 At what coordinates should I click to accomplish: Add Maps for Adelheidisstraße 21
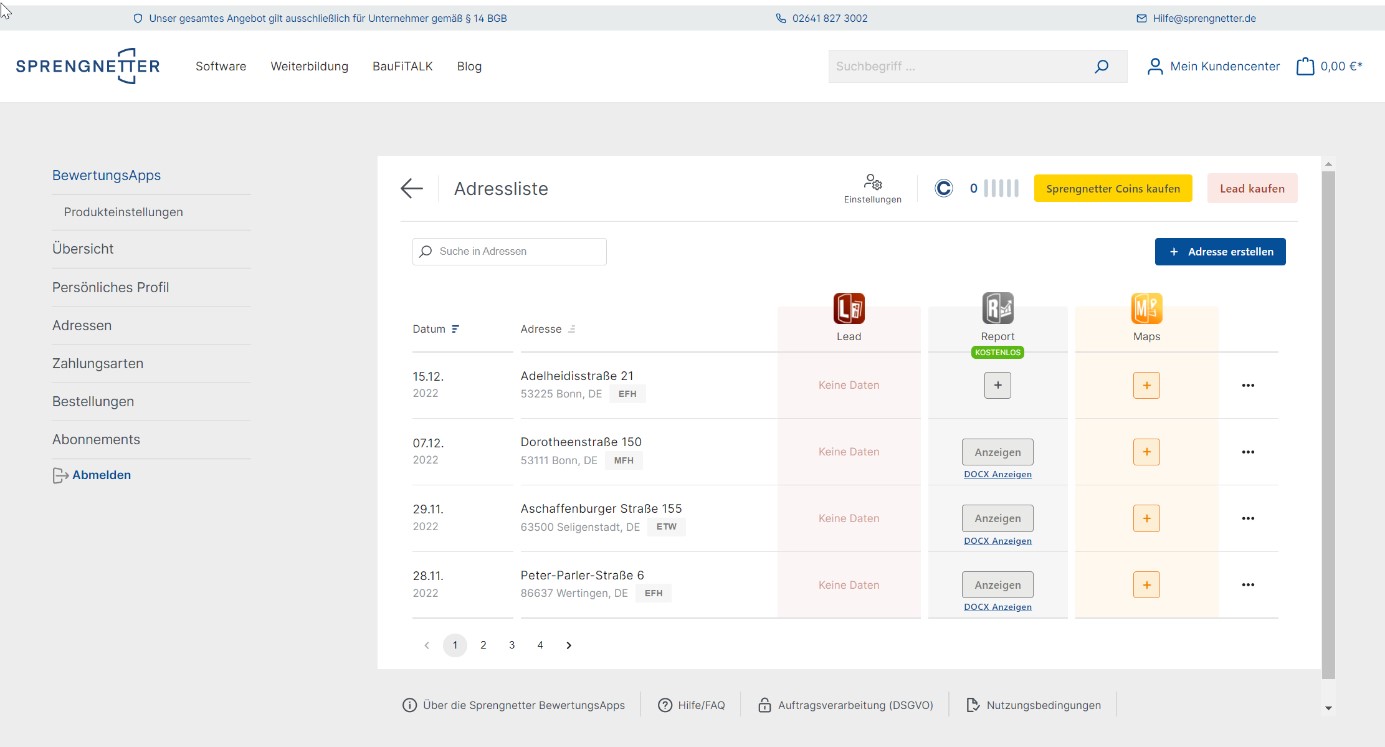click(1146, 385)
